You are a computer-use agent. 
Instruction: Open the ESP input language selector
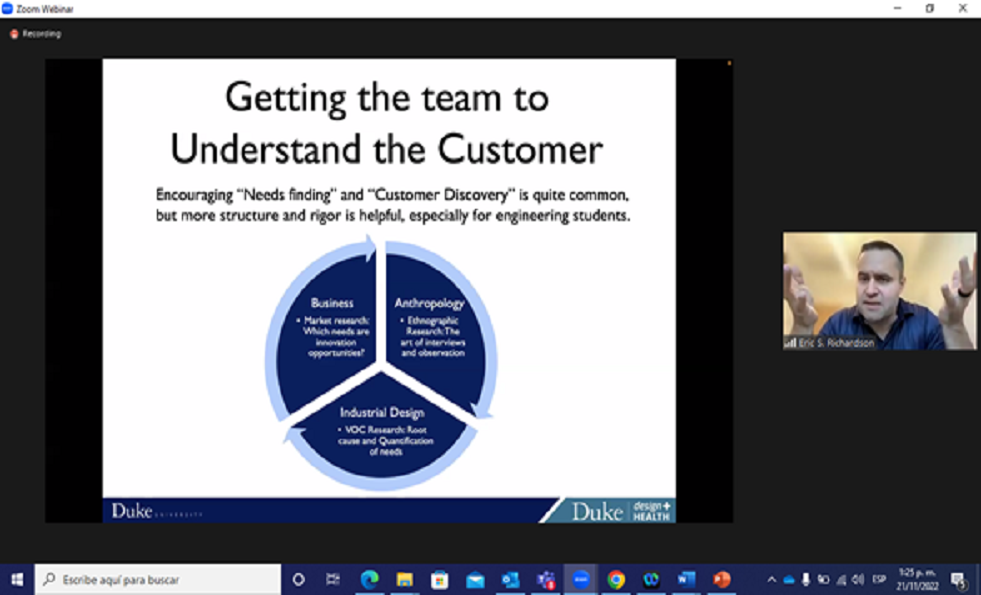point(879,579)
